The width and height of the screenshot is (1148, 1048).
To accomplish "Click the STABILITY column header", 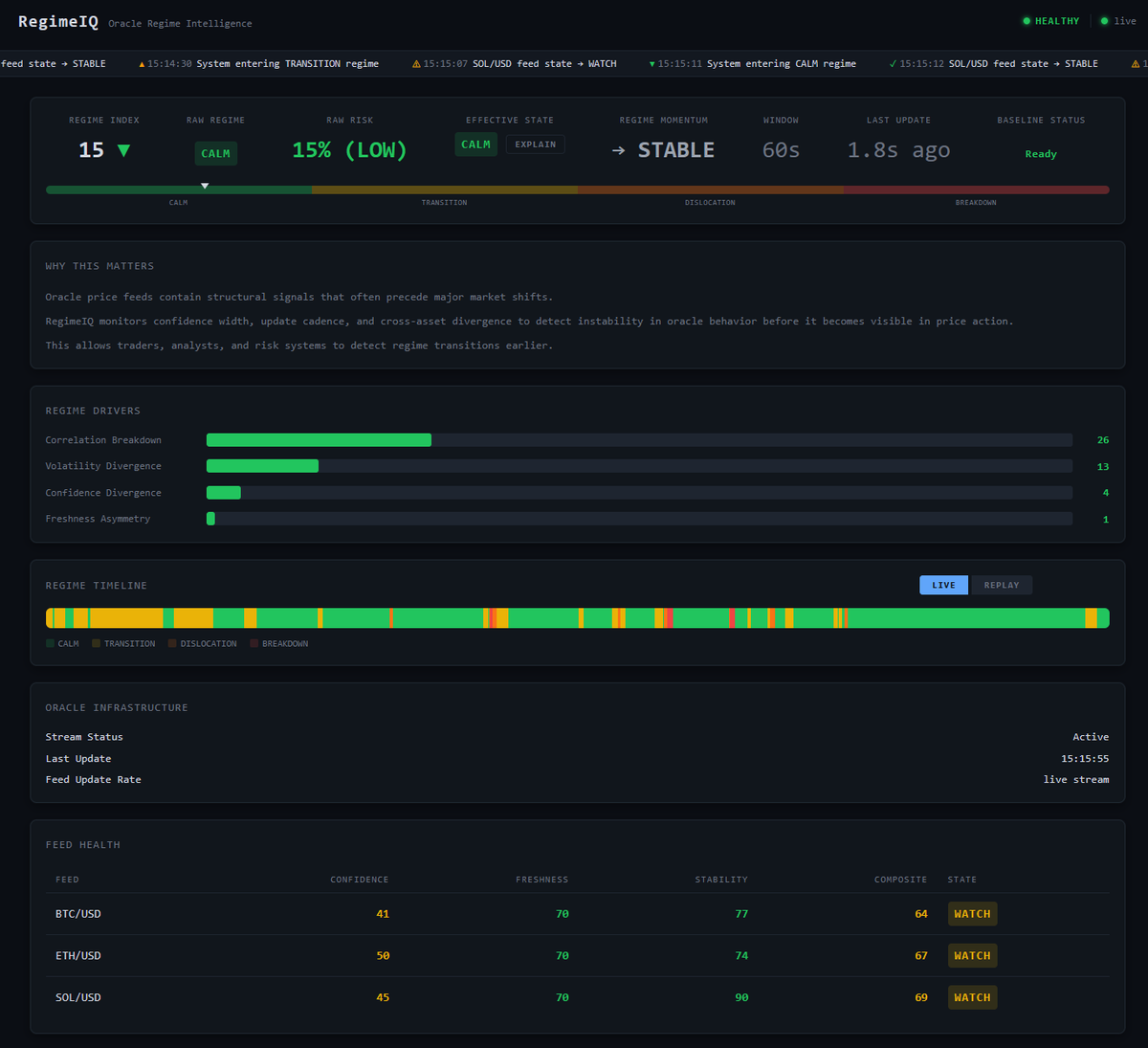I will point(721,880).
